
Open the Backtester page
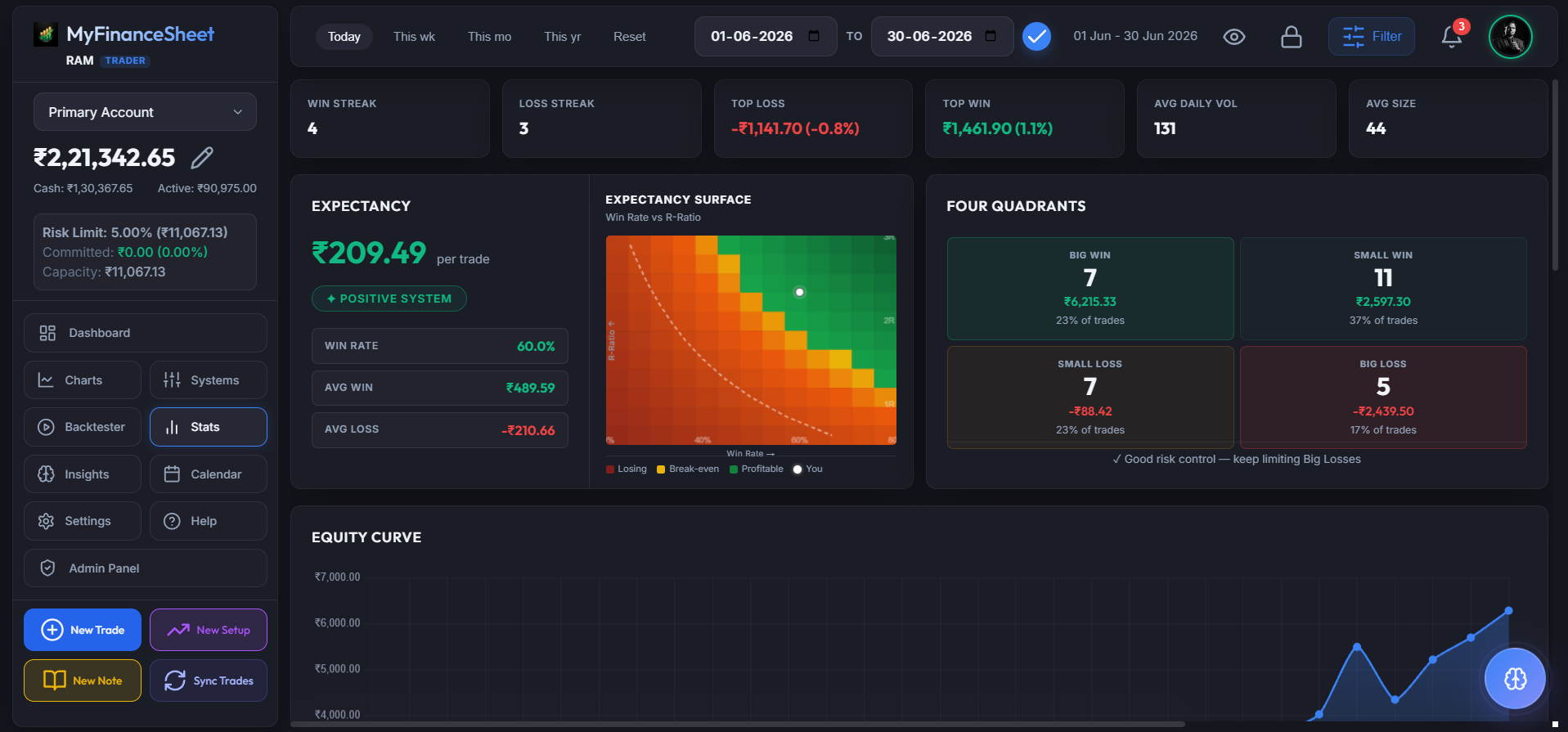click(83, 427)
